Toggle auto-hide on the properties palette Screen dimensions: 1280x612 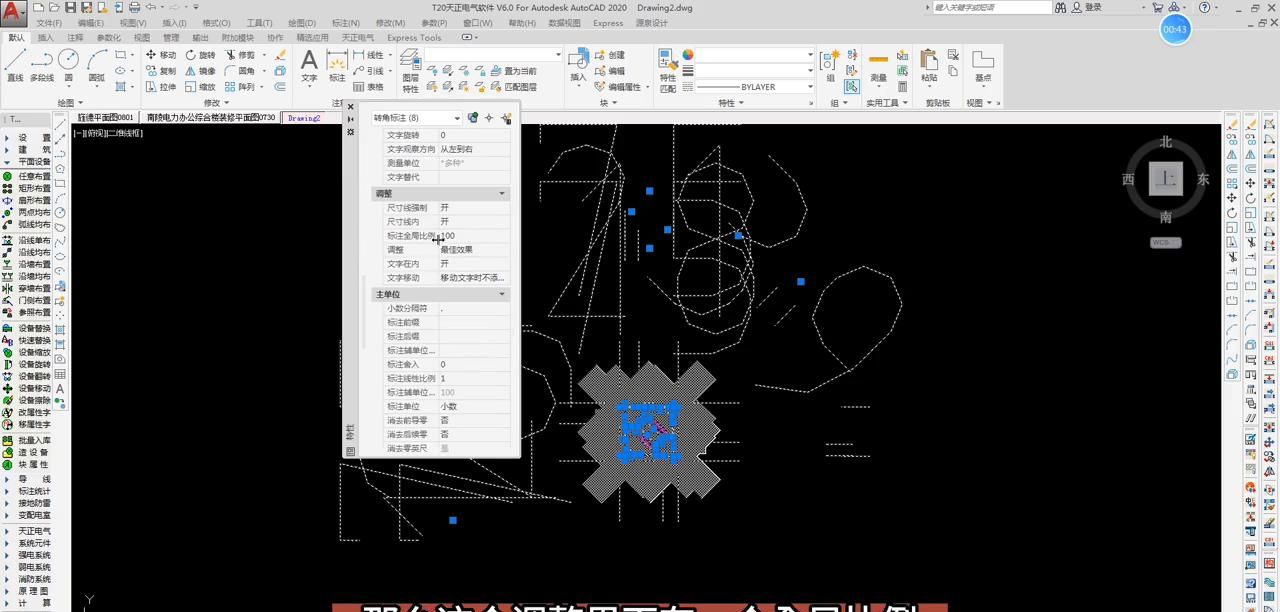point(350,119)
